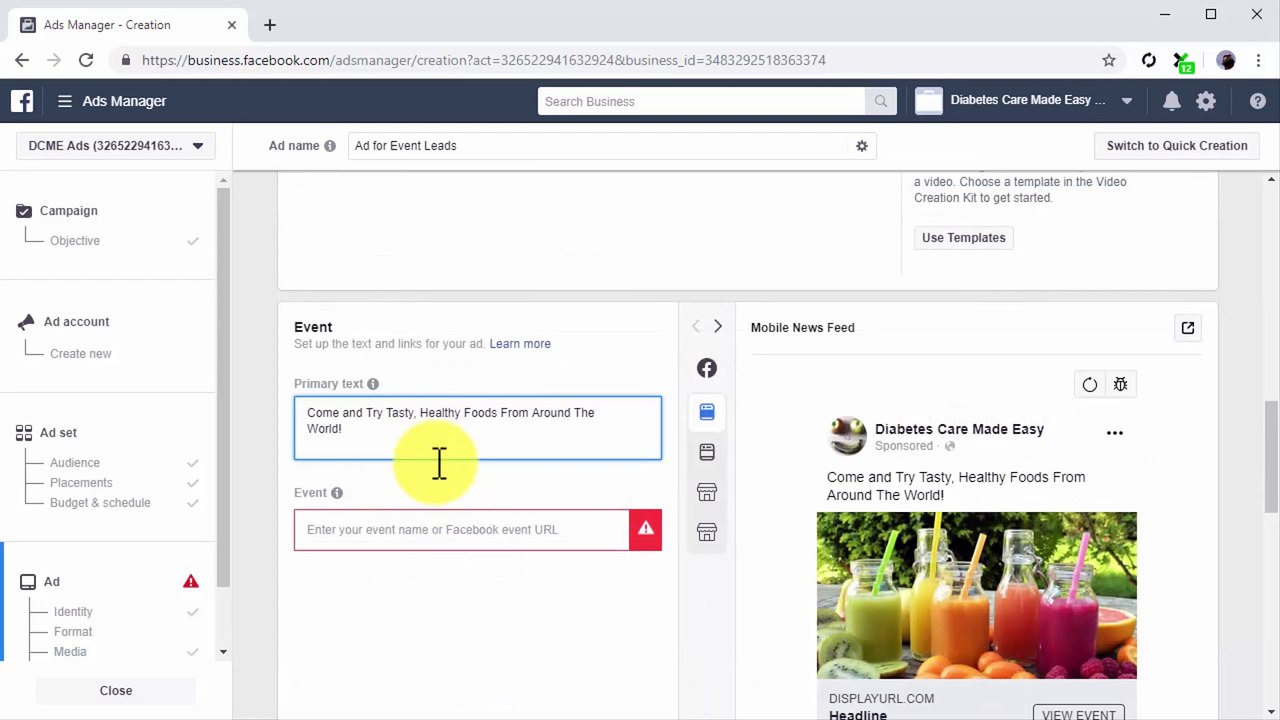Select Create new under Ad account
This screenshot has width=1280, height=720.
(81, 354)
